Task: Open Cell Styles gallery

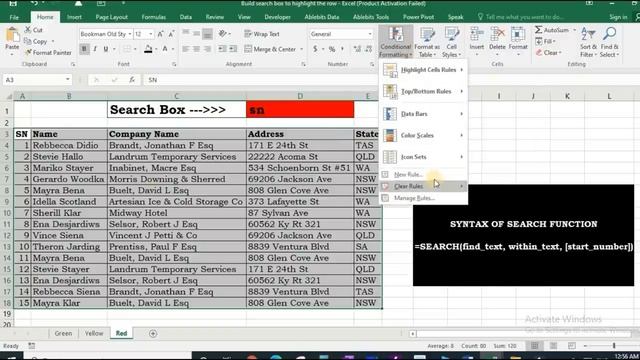Action: pyautogui.click(x=451, y=42)
